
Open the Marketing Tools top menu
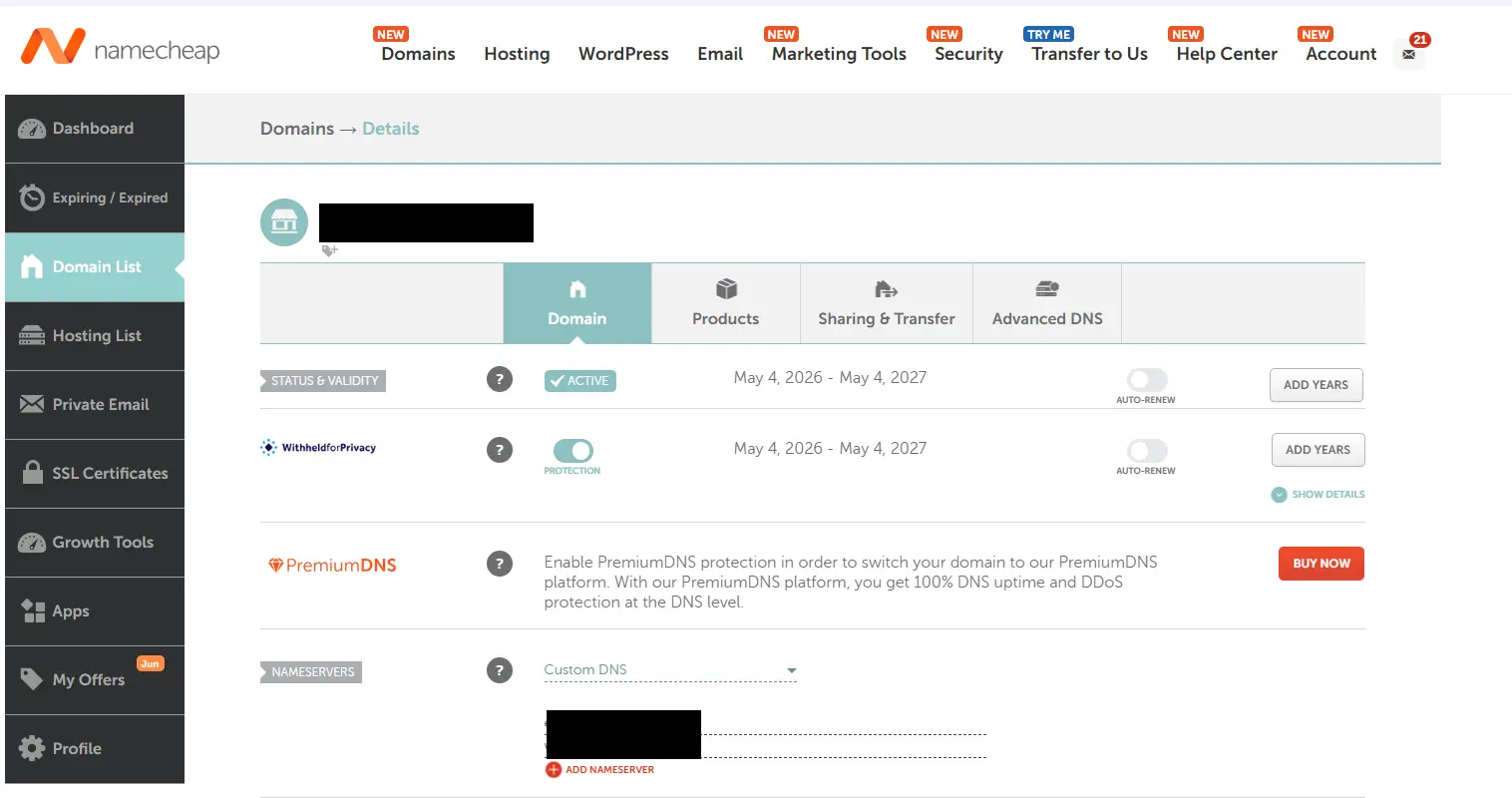click(x=839, y=54)
